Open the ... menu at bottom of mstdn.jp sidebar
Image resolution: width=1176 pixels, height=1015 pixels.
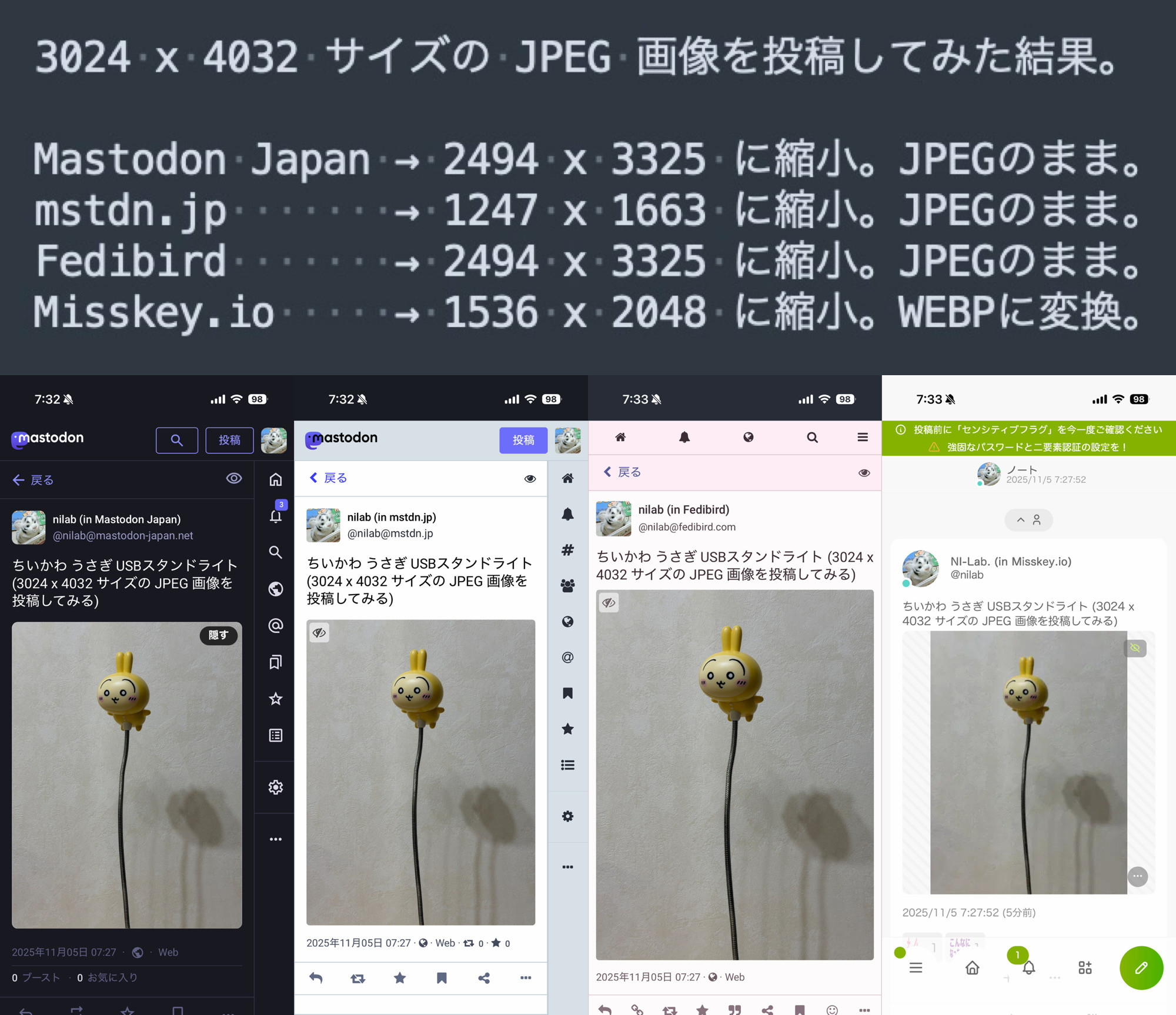tap(567, 866)
